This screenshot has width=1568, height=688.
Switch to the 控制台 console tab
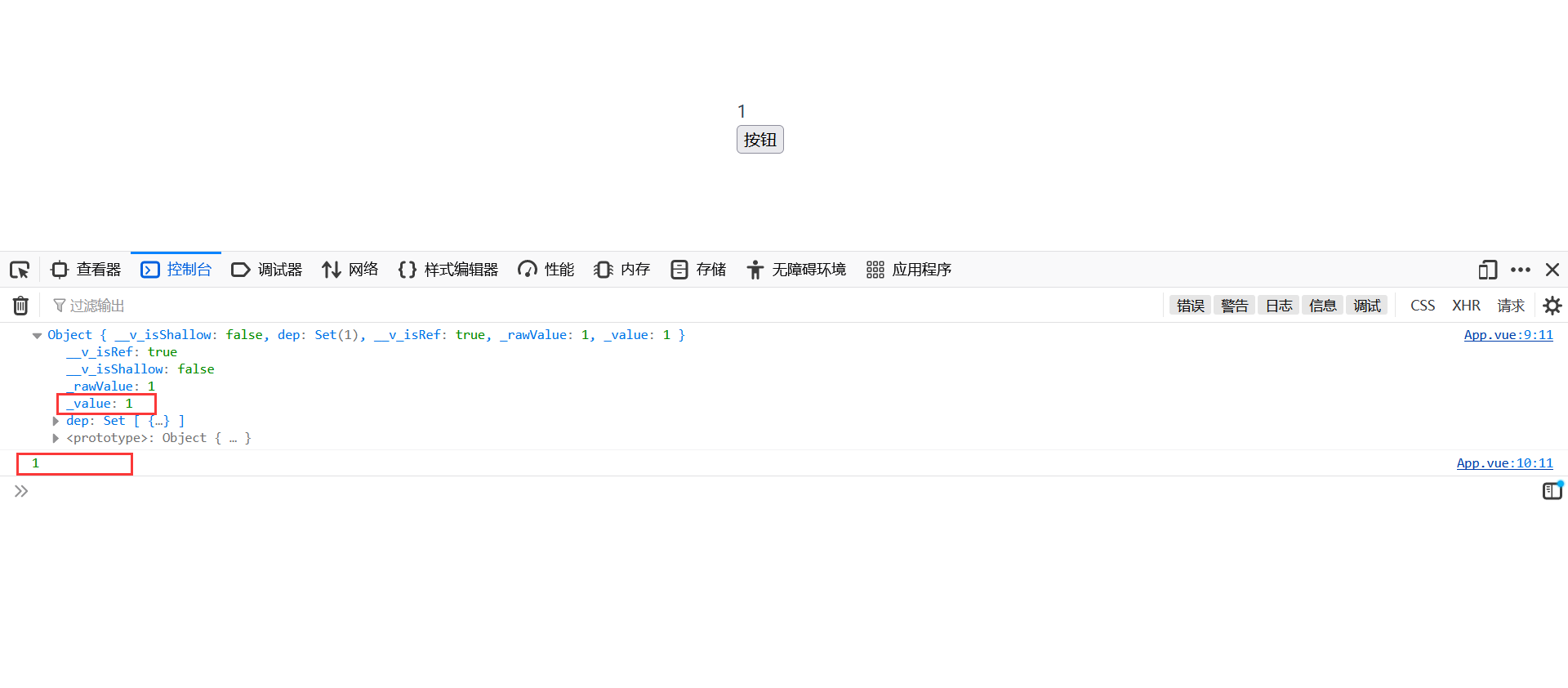click(x=176, y=270)
